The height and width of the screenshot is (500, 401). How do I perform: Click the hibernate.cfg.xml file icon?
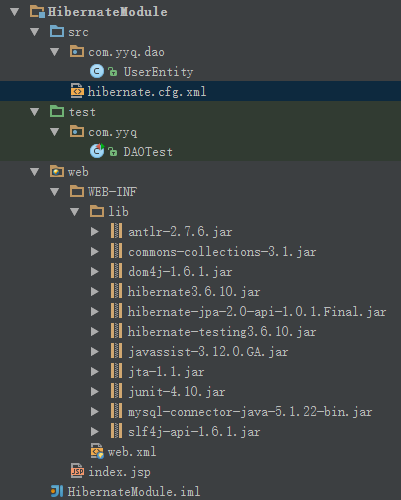point(77,91)
